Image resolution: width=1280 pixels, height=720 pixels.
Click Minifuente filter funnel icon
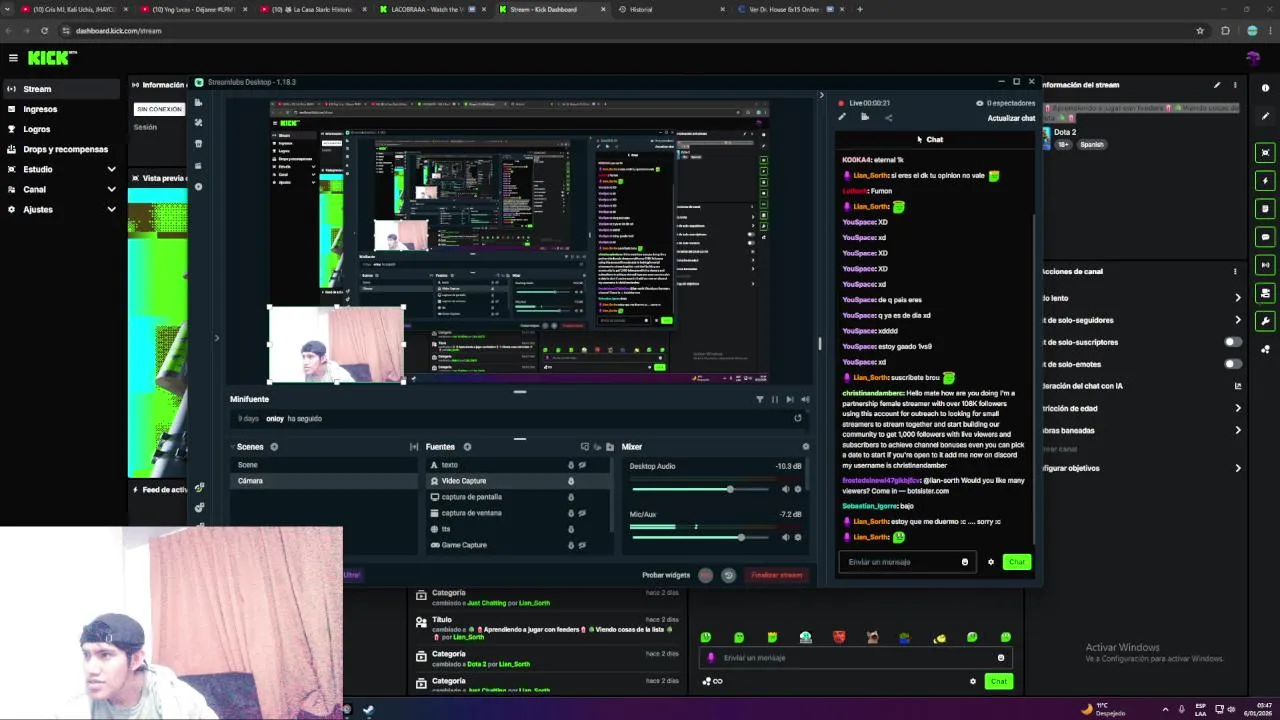759,399
